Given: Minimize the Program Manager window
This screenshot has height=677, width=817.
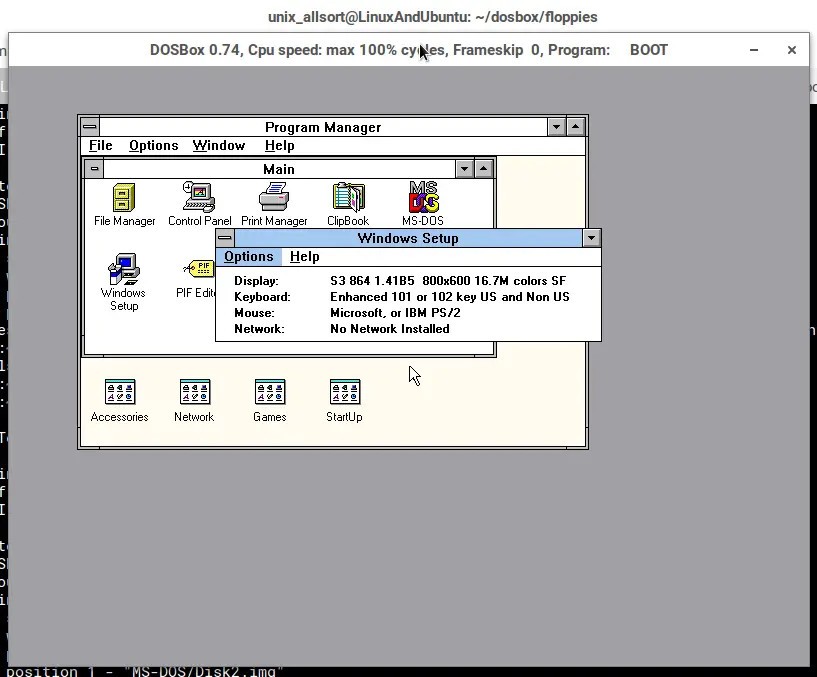Looking at the screenshot, I should pyautogui.click(x=556, y=127).
